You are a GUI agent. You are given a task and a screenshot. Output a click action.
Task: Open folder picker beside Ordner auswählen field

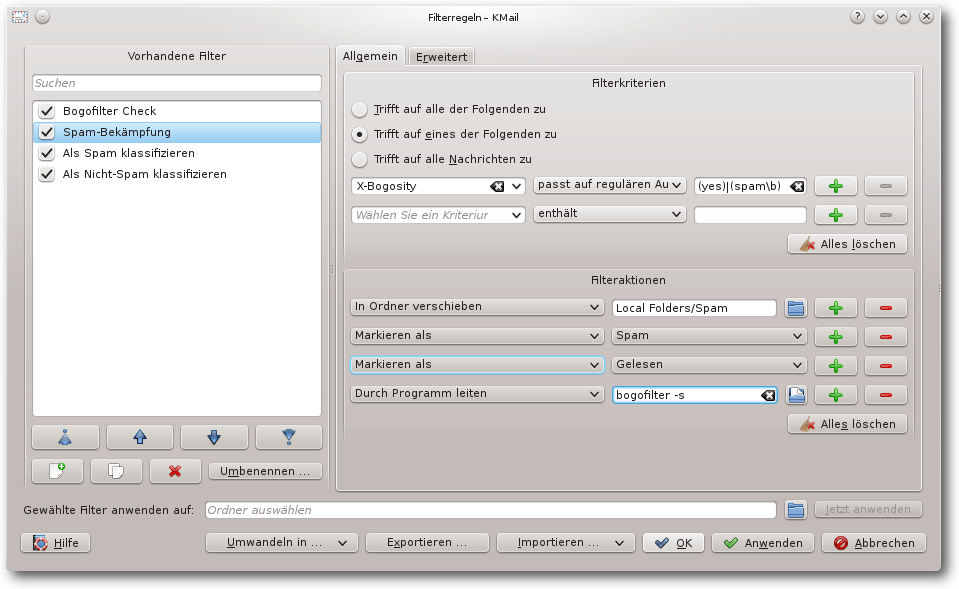pyautogui.click(x=796, y=510)
